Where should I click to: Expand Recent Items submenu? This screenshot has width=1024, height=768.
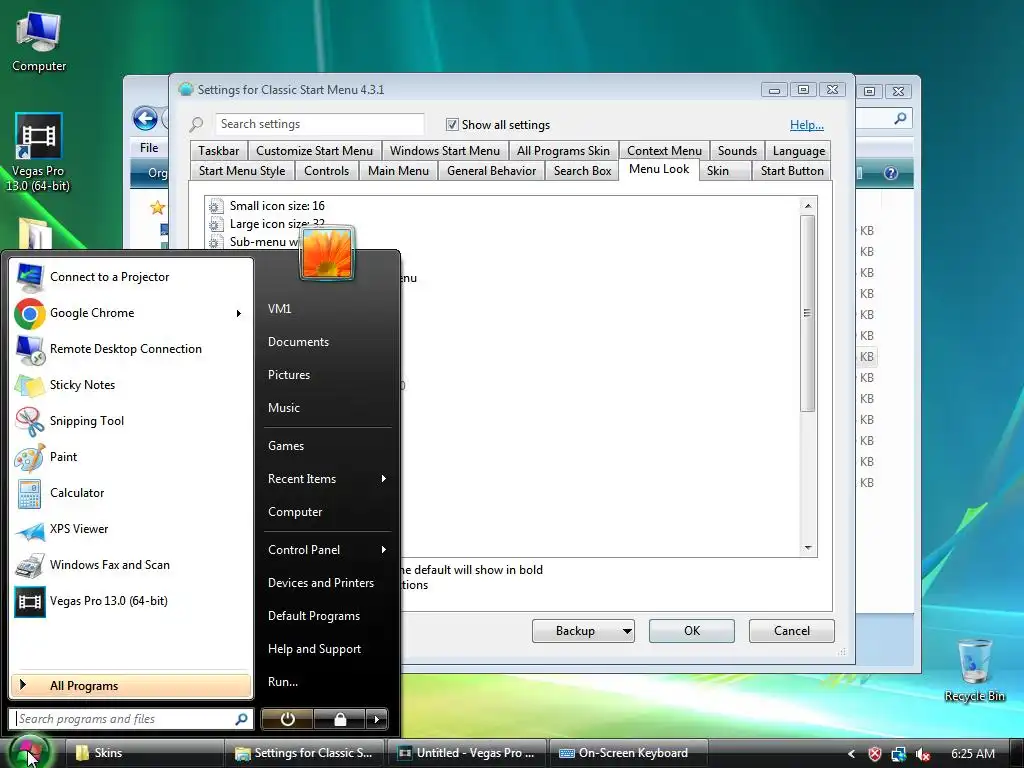384,479
